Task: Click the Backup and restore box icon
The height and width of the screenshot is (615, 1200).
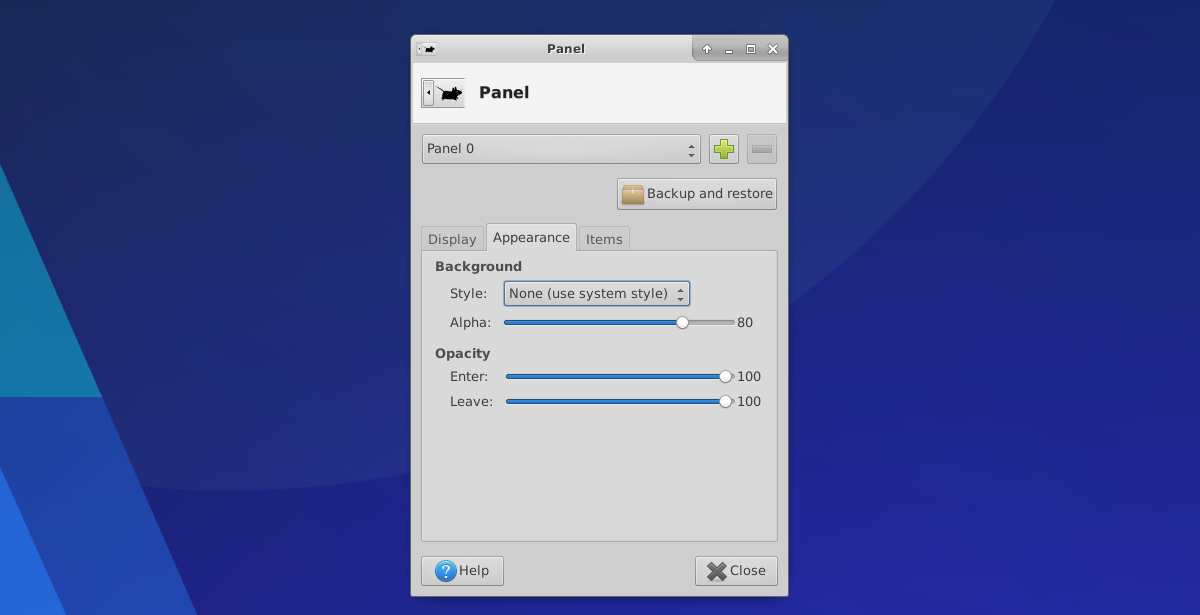Action: coord(633,194)
